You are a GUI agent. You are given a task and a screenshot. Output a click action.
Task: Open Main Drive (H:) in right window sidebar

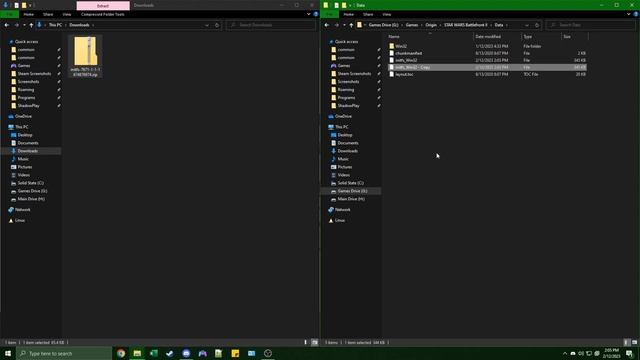tap(351, 199)
